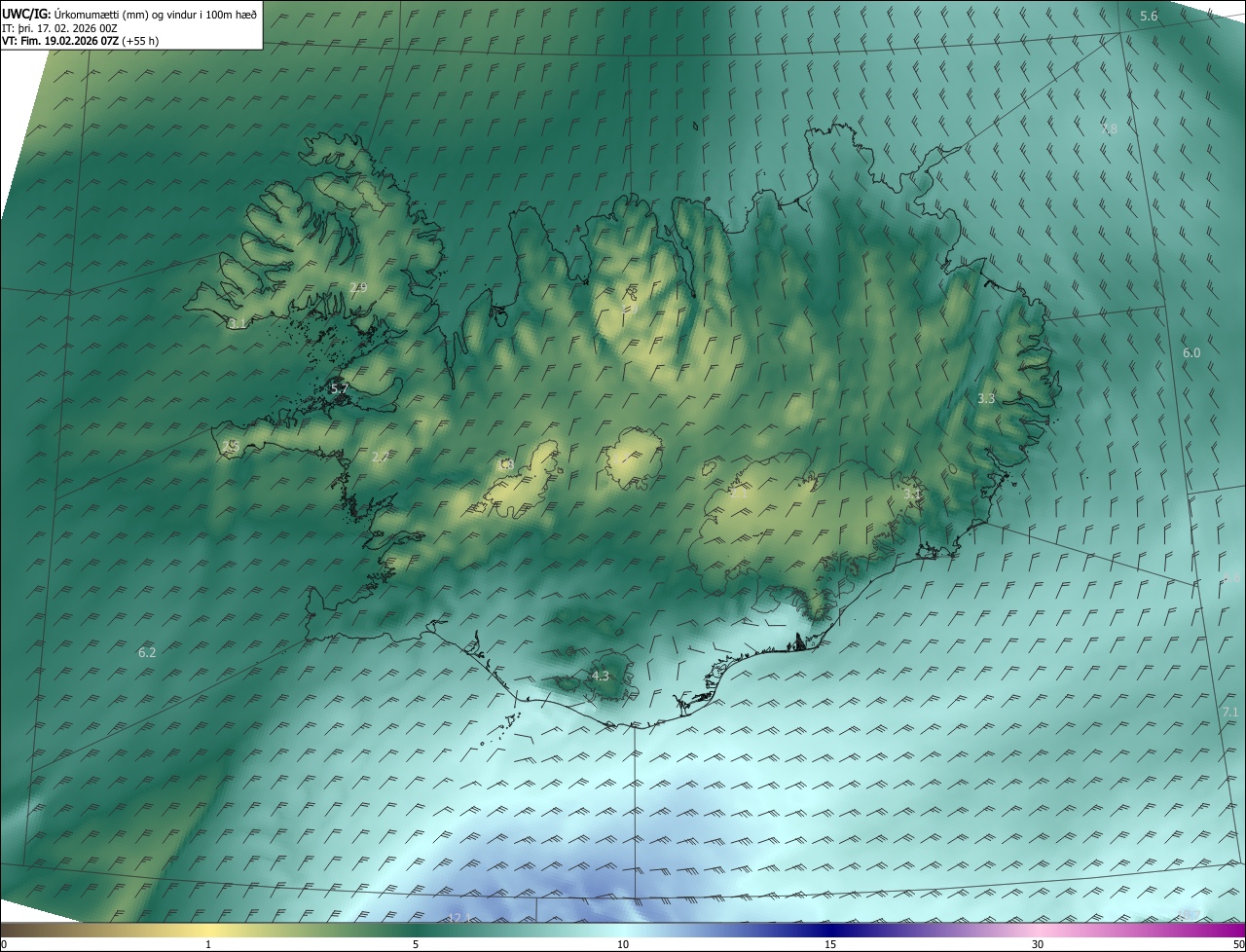Click the 7.1 value near the right edge
Viewport: 1246px width, 952px height.
tap(1230, 713)
